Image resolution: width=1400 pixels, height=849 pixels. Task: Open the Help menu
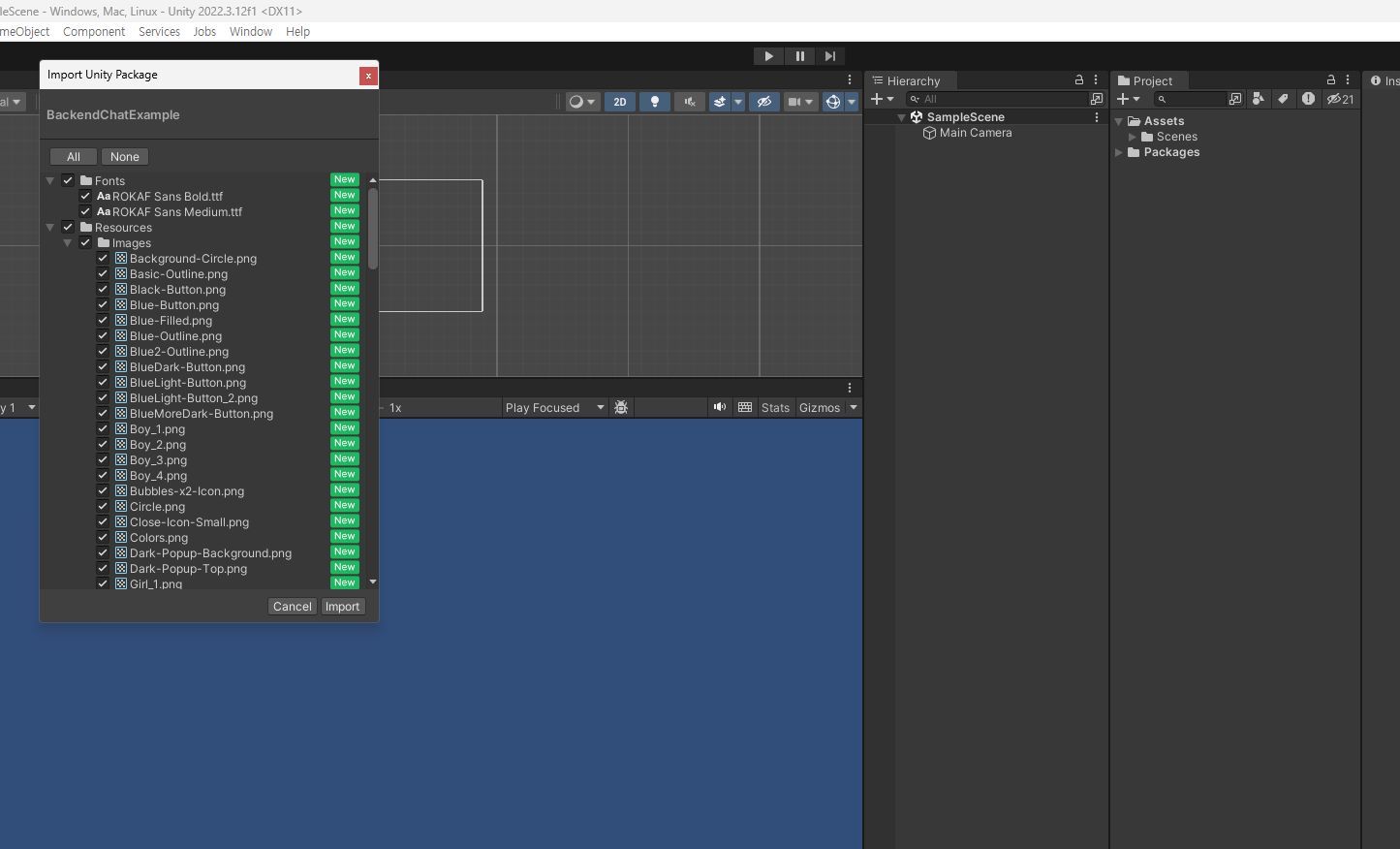coord(297,32)
